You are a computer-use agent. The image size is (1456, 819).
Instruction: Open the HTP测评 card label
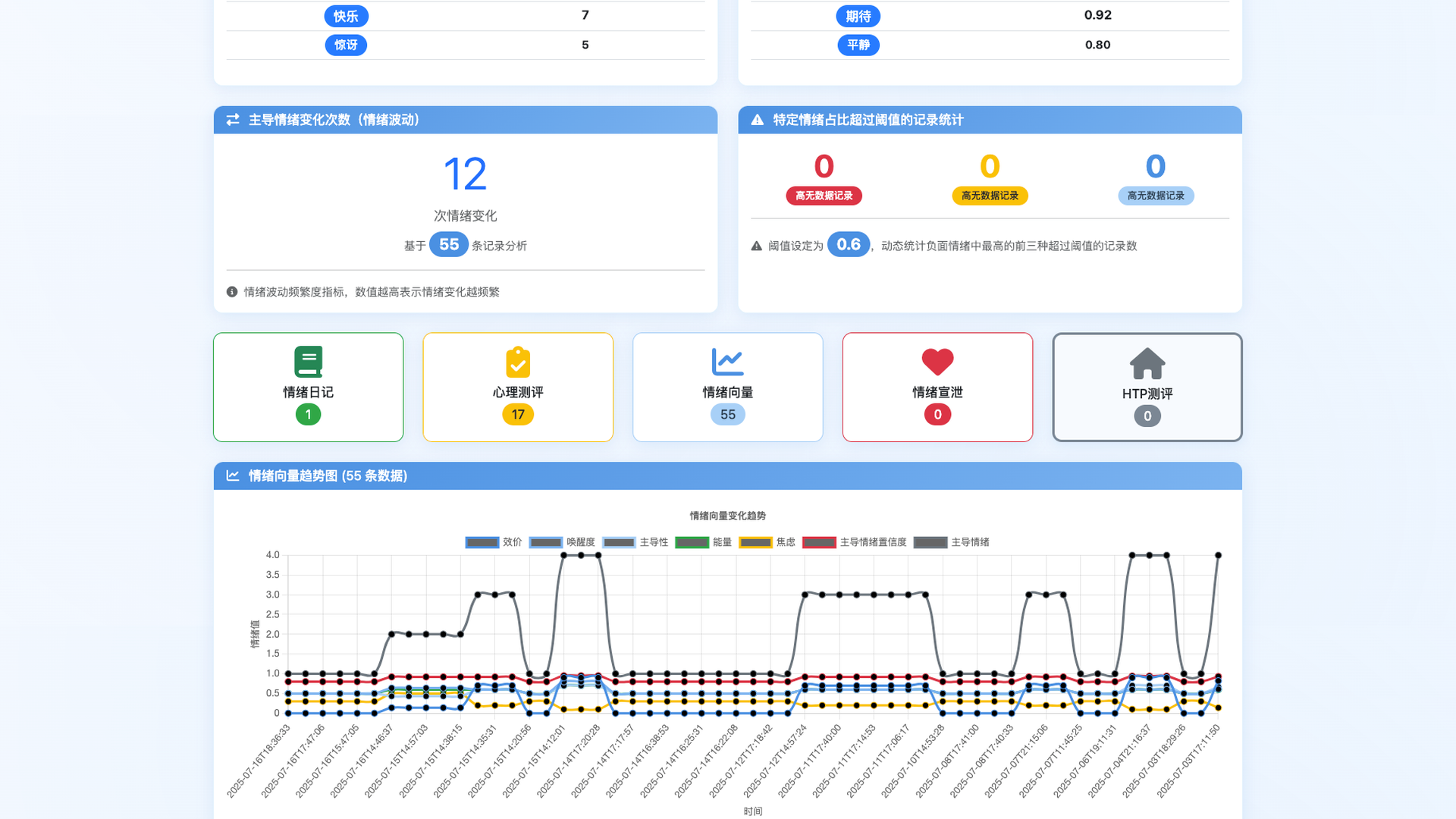coord(1147,394)
